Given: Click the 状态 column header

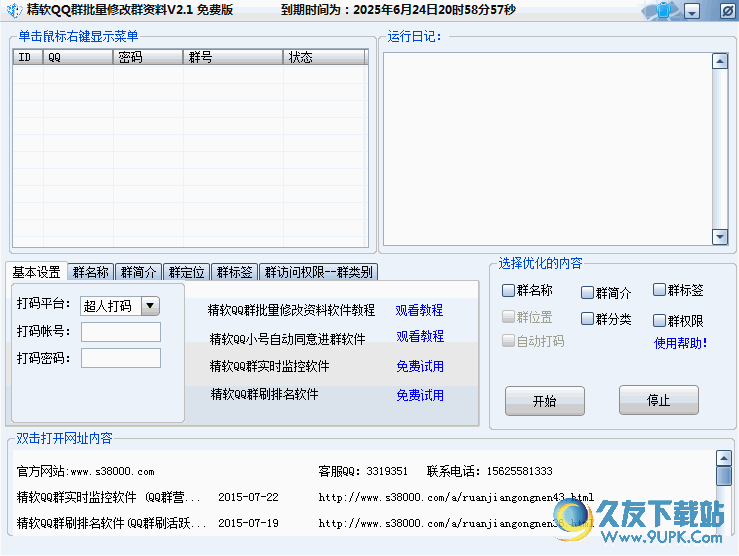Looking at the screenshot, I should pos(324,57).
